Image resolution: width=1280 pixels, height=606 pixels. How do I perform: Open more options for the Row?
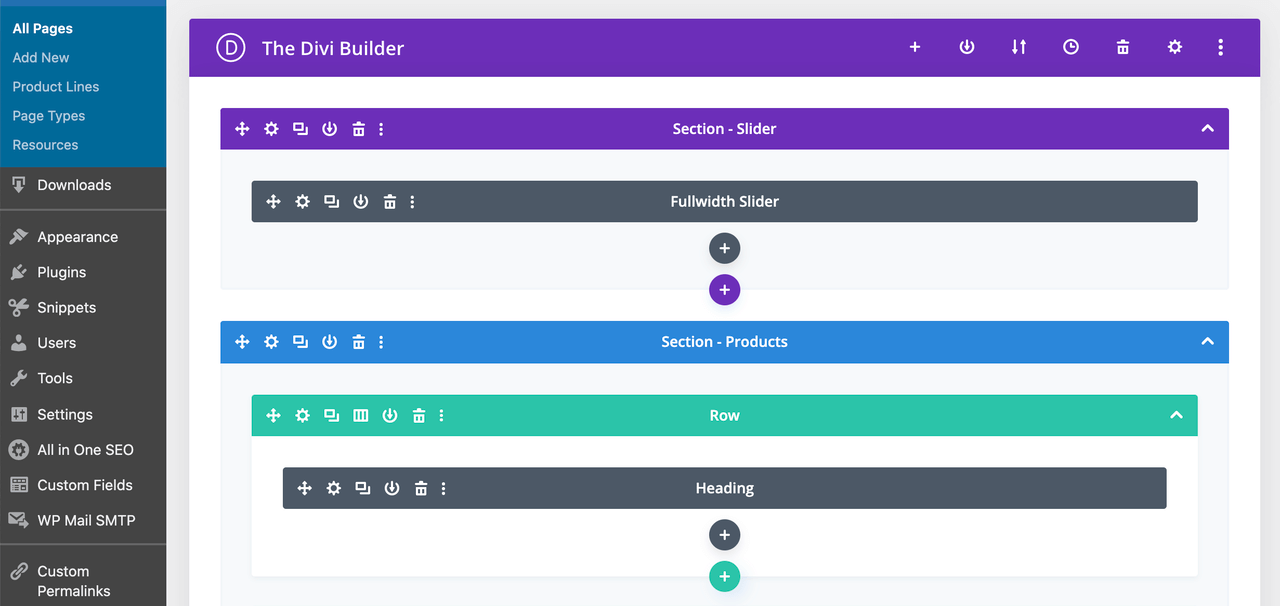[x=442, y=416]
